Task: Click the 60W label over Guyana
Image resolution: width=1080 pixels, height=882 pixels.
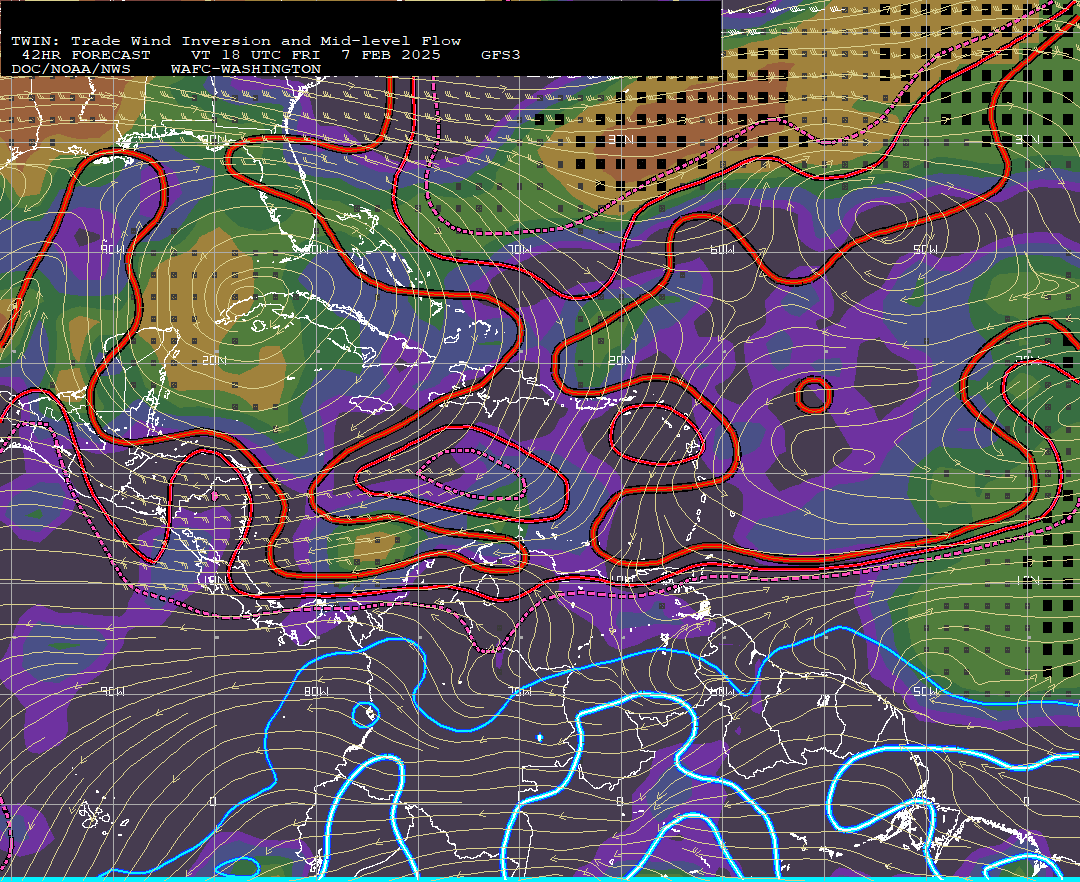Action: point(723,691)
